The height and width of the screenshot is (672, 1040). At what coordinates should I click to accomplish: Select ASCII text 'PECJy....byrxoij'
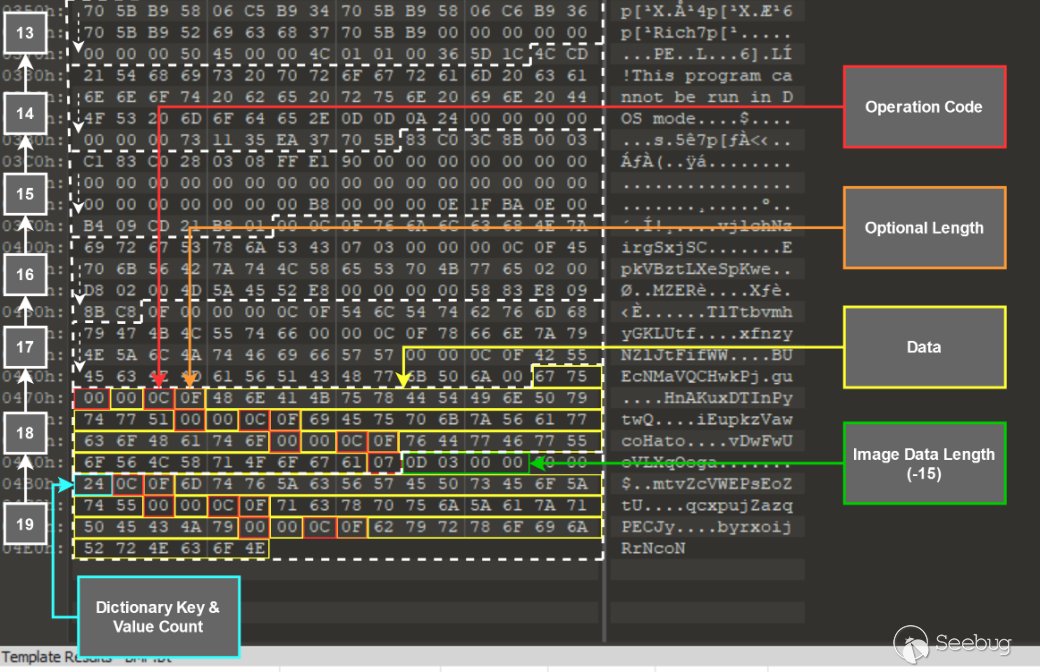pos(706,527)
